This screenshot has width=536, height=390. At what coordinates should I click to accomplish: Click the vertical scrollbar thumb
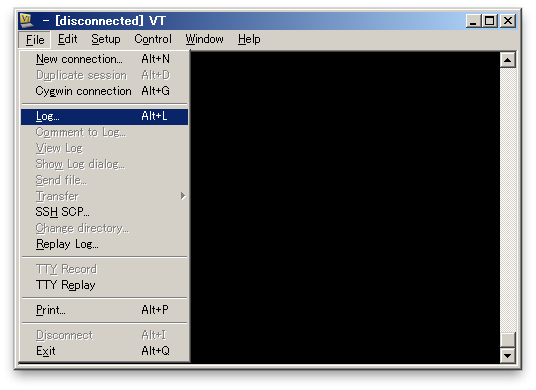(508, 340)
